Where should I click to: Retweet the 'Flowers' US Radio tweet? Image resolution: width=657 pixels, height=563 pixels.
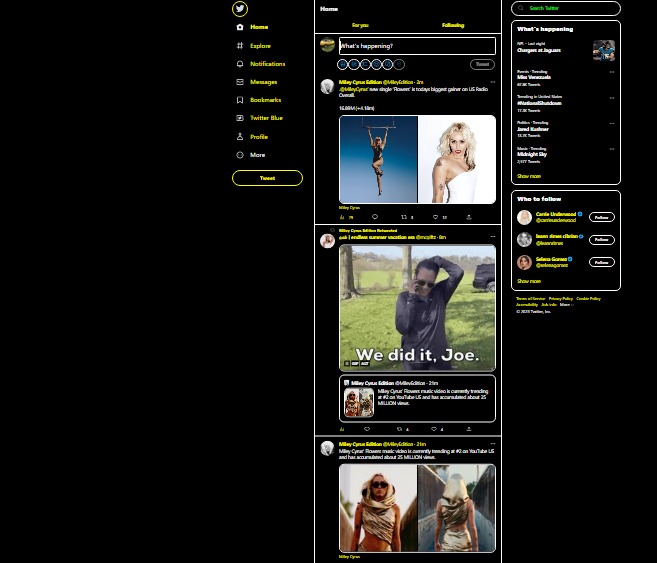point(404,217)
